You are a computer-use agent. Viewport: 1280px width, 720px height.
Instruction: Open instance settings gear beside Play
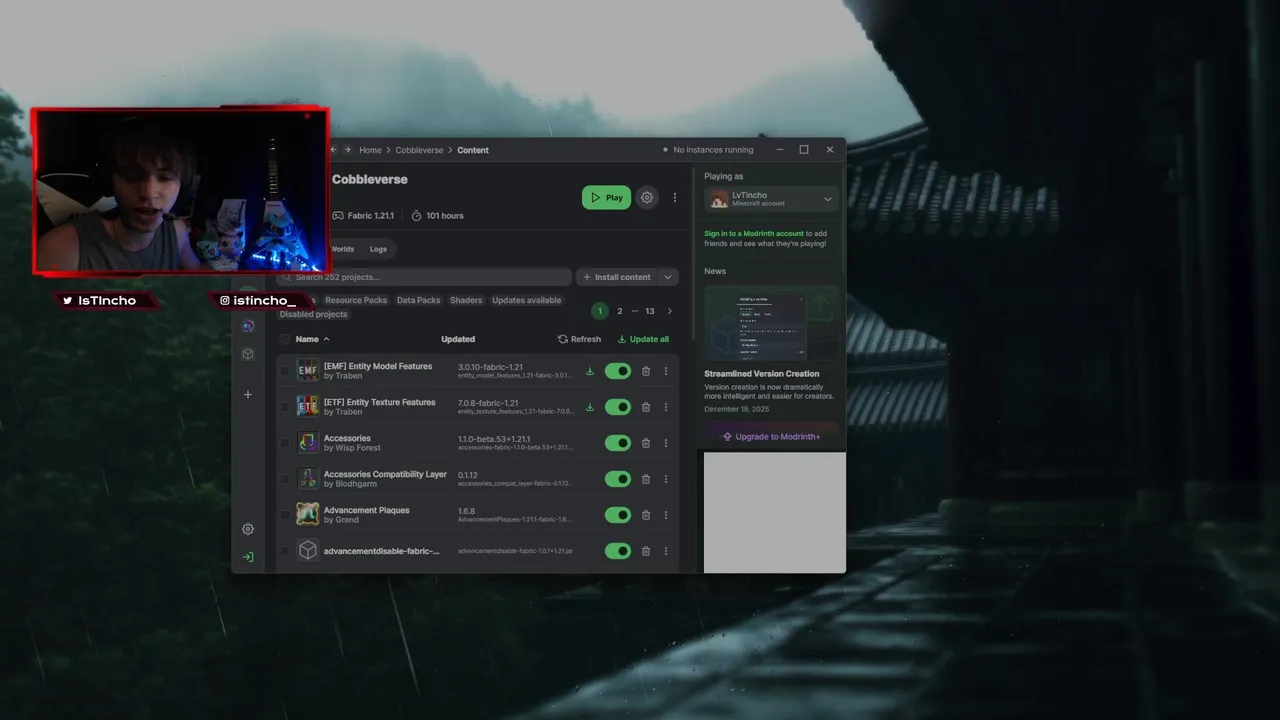647,198
